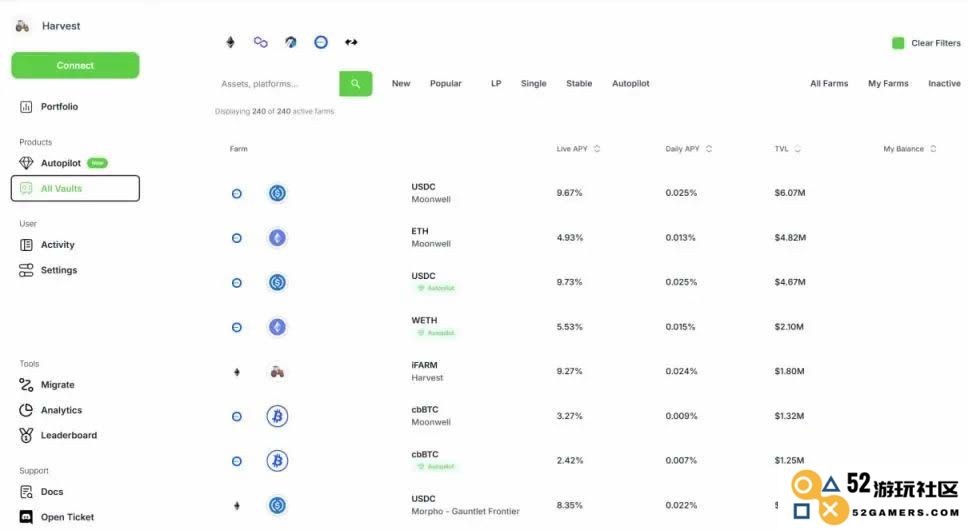Click the cbBTC Autopilot bitcoin icon
The height and width of the screenshot is (530, 968).
point(277,461)
